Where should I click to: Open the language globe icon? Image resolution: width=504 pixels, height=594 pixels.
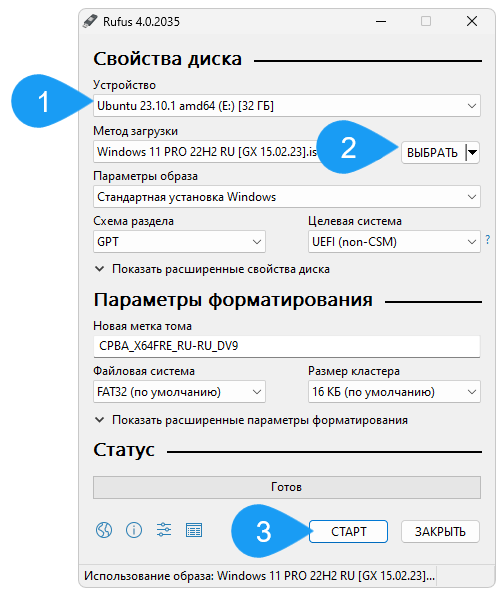coord(103,530)
